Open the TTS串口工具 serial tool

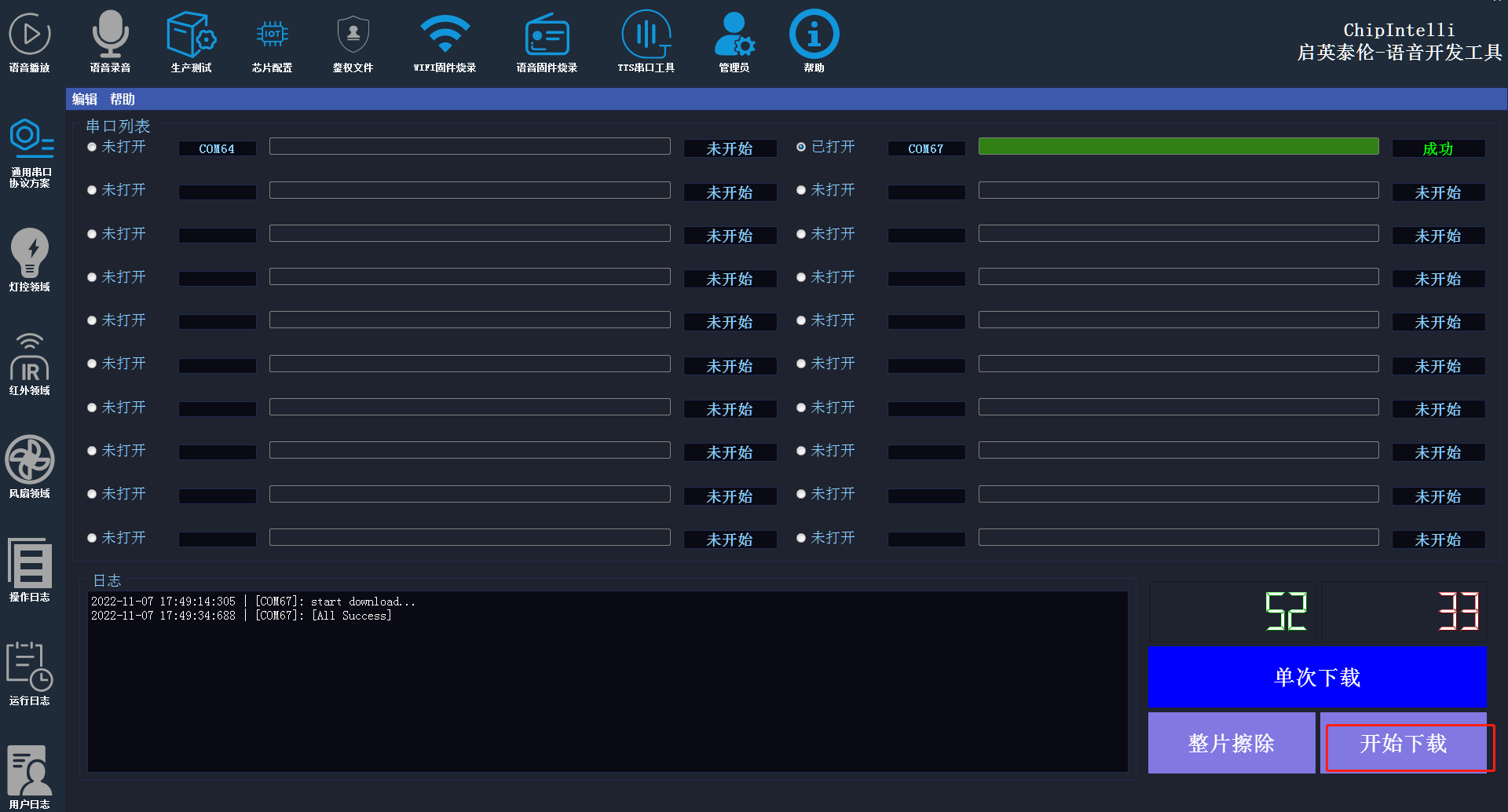tap(646, 42)
